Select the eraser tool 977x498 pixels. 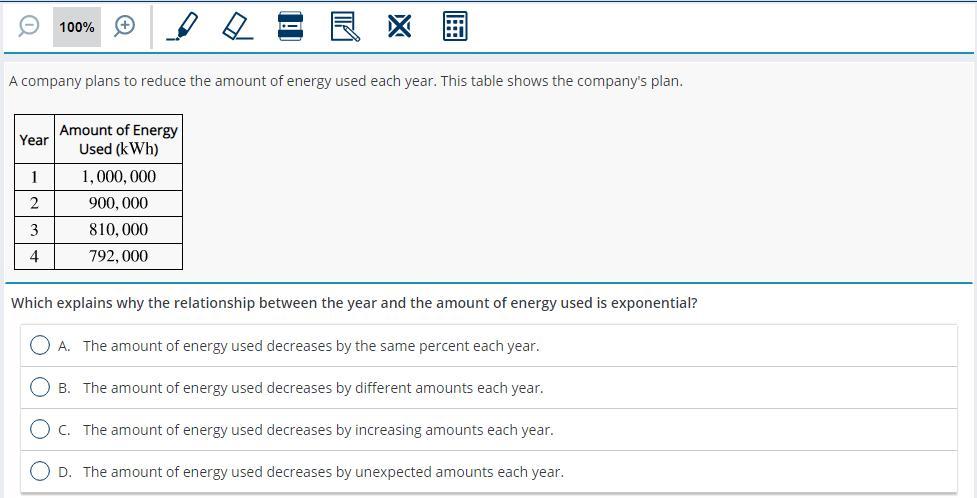(x=237, y=27)
